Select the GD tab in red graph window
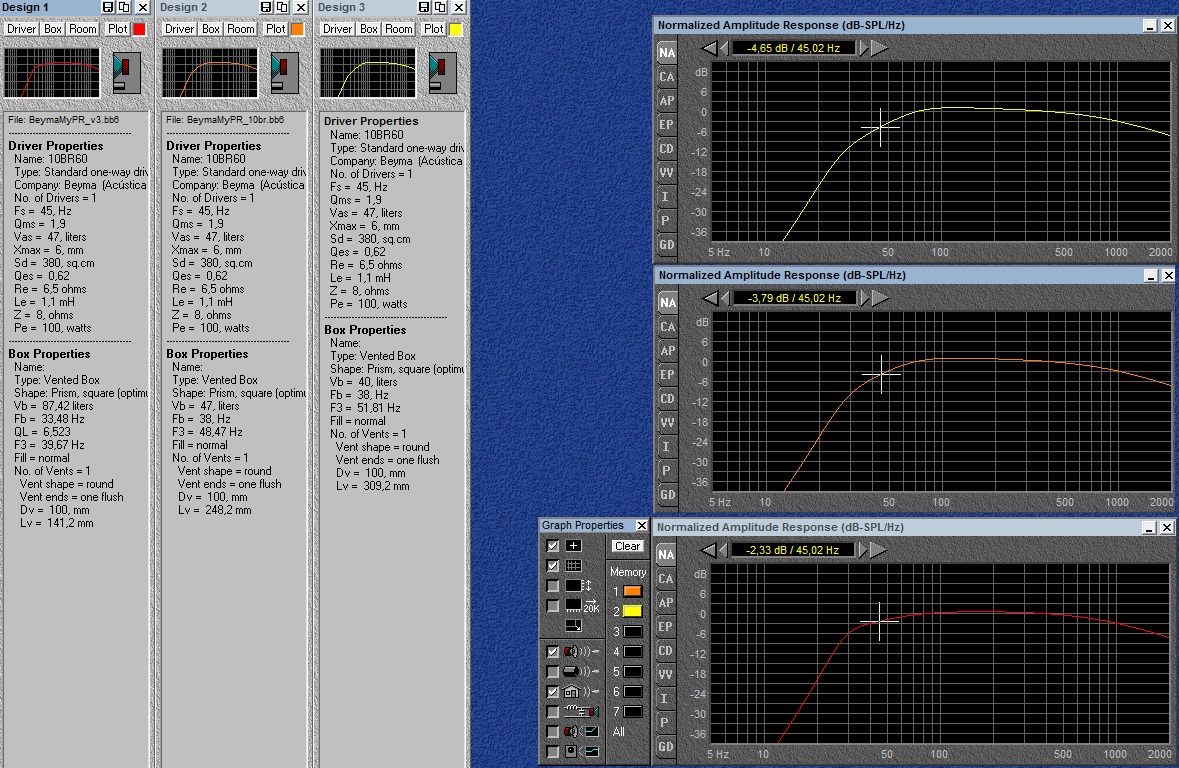Image resolution: width=1179 pixels, height=768 pixels. pyautogui.click(x=665, y=747)
